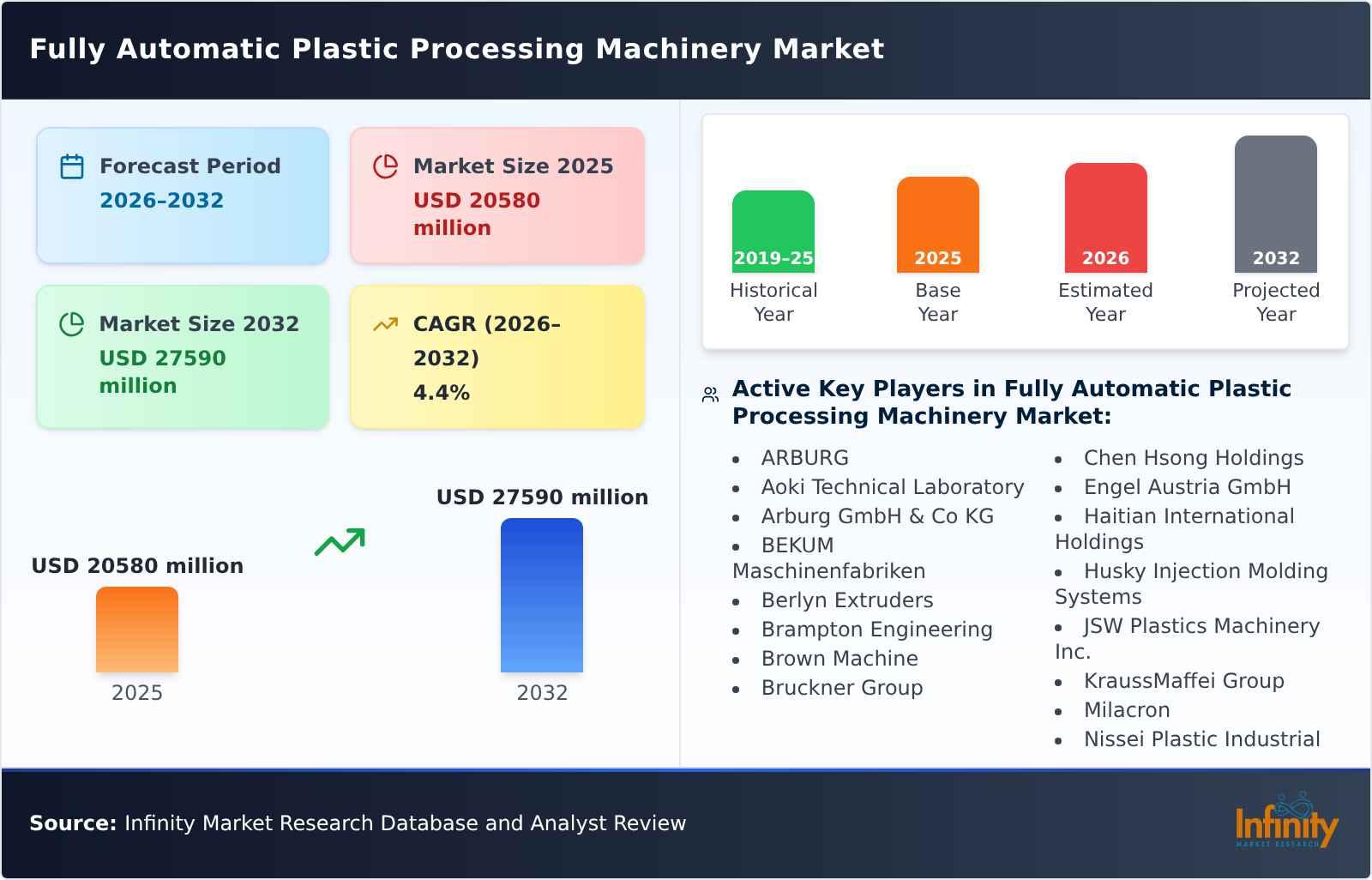
Task: Select JSW Plastics Machinery Inc. entry
Action: point(1188,639)
